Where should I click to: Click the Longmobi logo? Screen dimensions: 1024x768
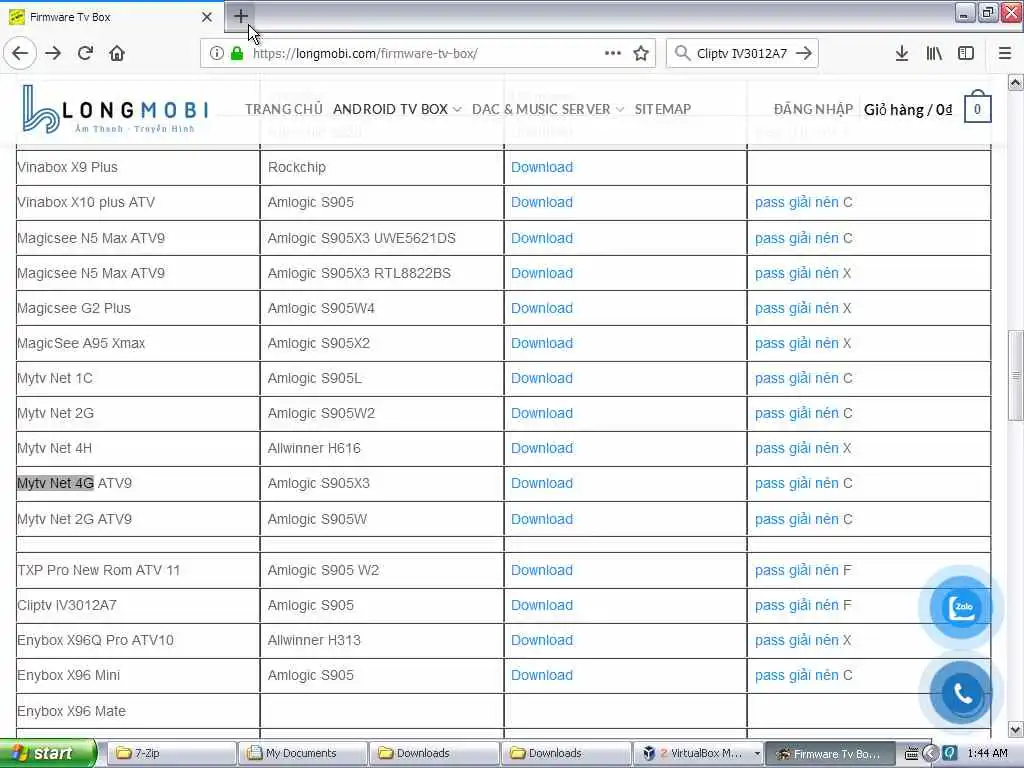pyautogui.click(x=115, y=110)
